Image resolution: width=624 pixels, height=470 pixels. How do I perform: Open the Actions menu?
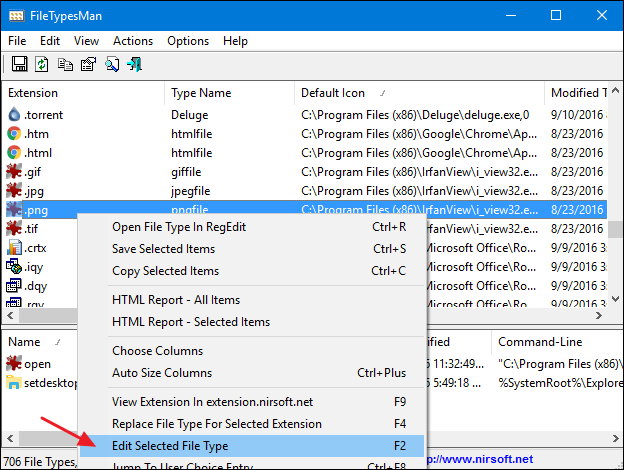point(133,41)
